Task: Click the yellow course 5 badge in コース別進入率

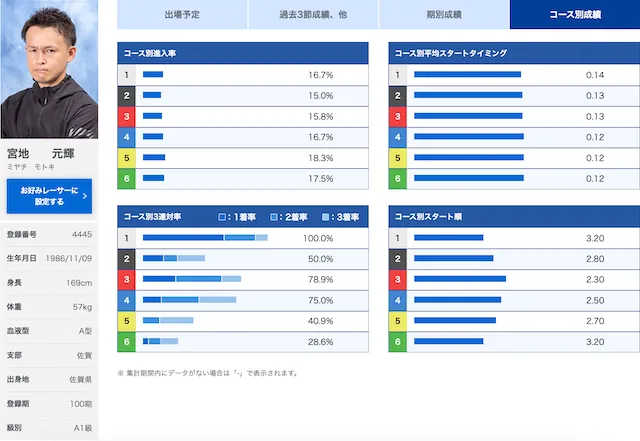Action: pyautogui.click(x=126, y=158)
